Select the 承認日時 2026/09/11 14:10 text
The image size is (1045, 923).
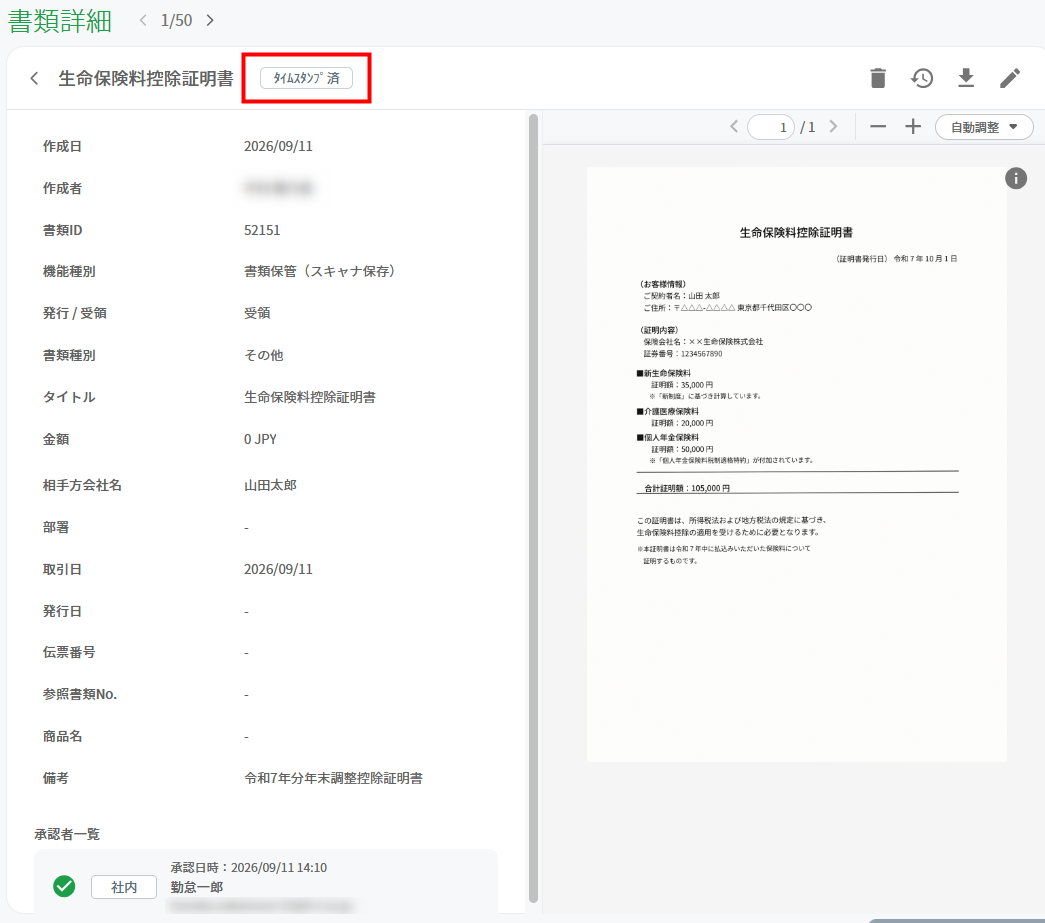coord(249,867)
